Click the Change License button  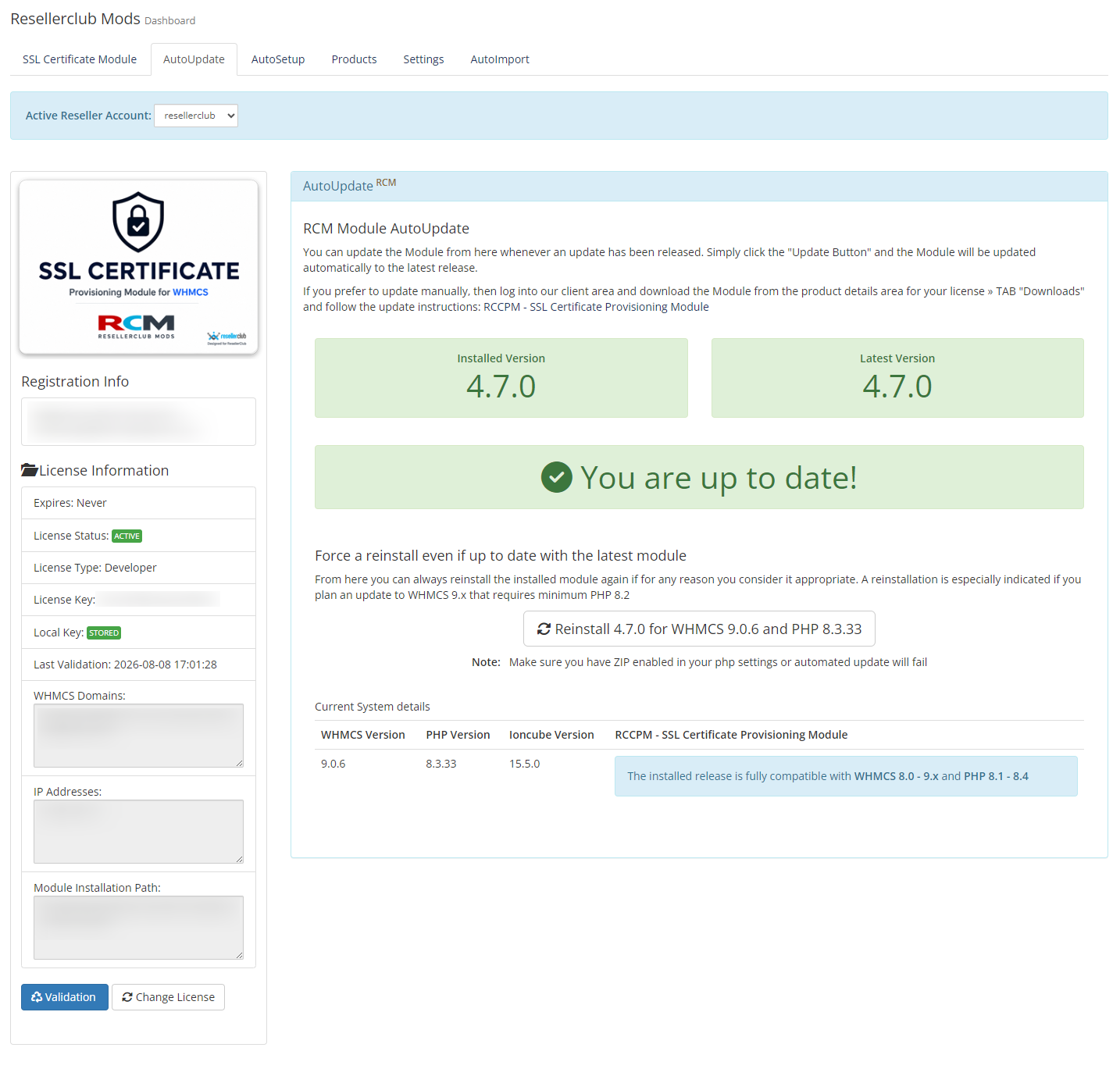point(168,997)
